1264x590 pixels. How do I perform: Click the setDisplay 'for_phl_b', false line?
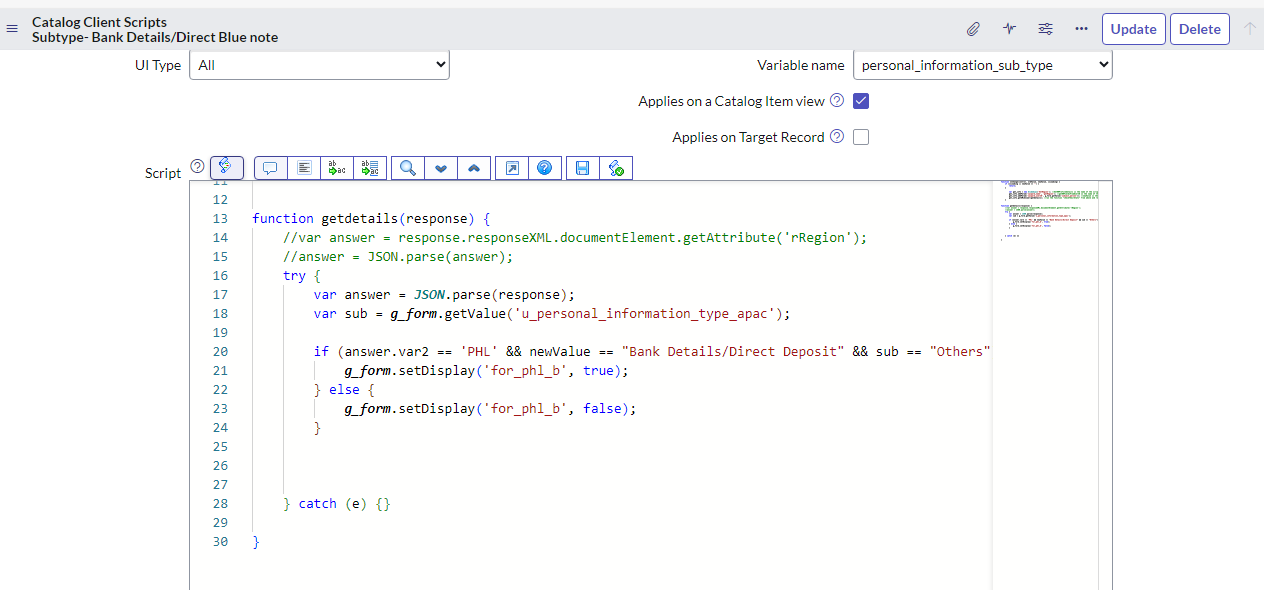click(x=490, y=408)
